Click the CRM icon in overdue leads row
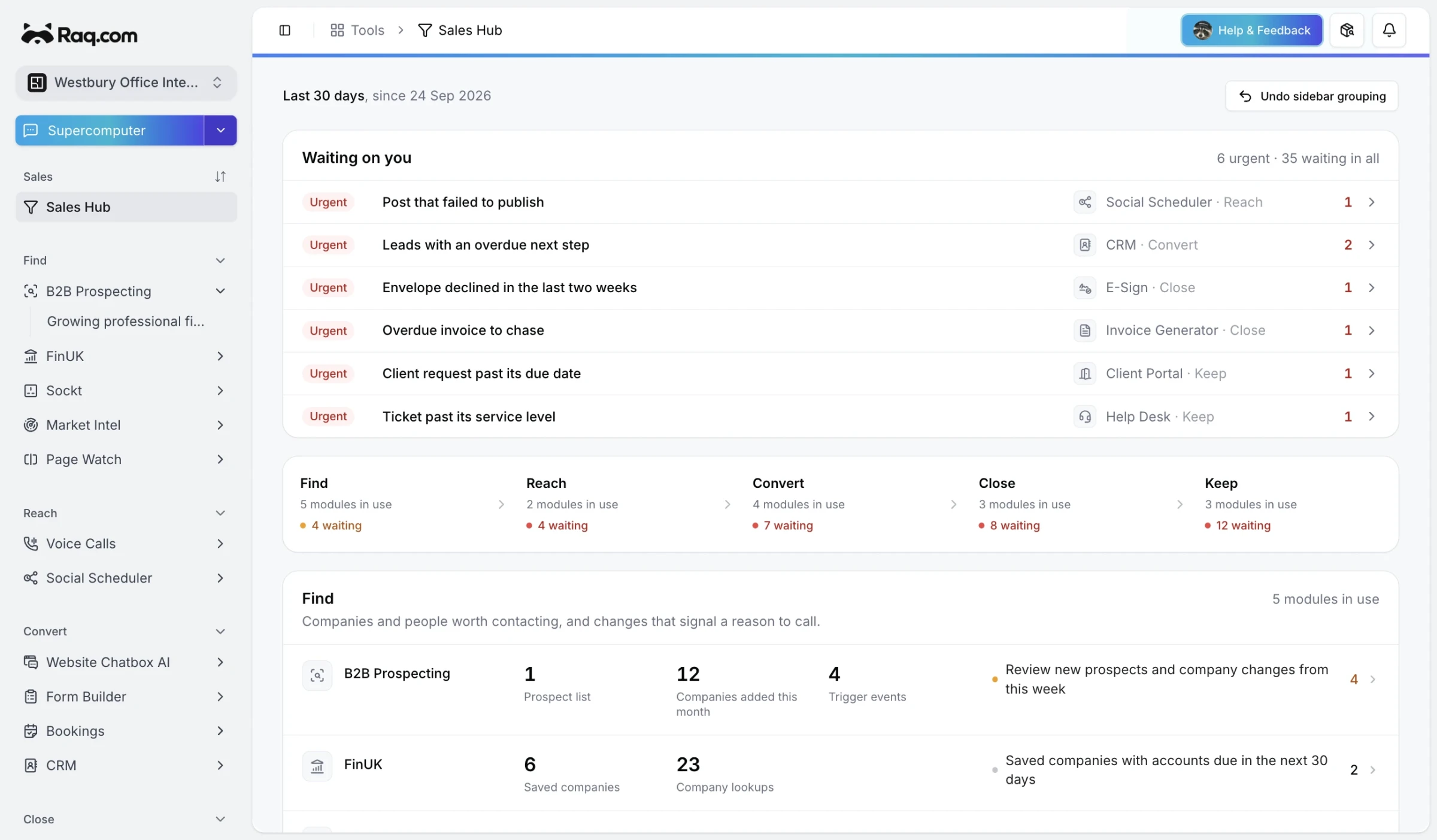Viewport: 1437px width, 840px height. (x=1085, y=245)
